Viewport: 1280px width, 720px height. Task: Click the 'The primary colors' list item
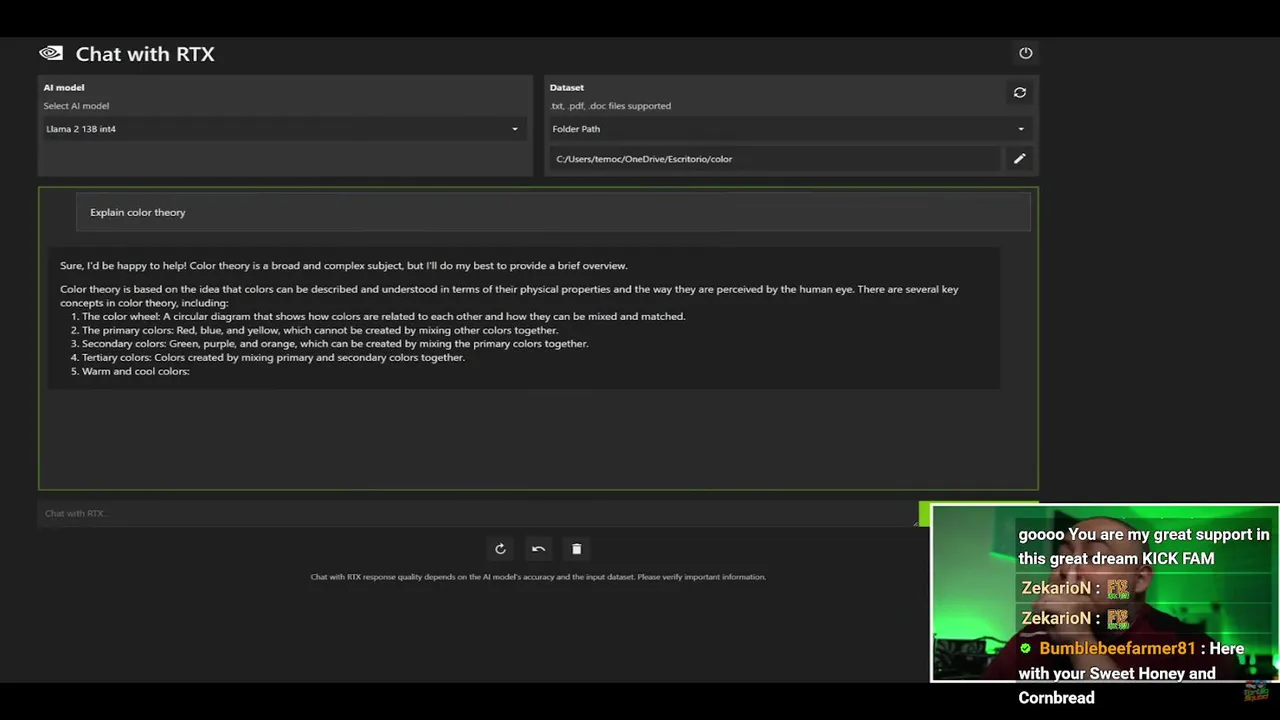tap(315, 330)
